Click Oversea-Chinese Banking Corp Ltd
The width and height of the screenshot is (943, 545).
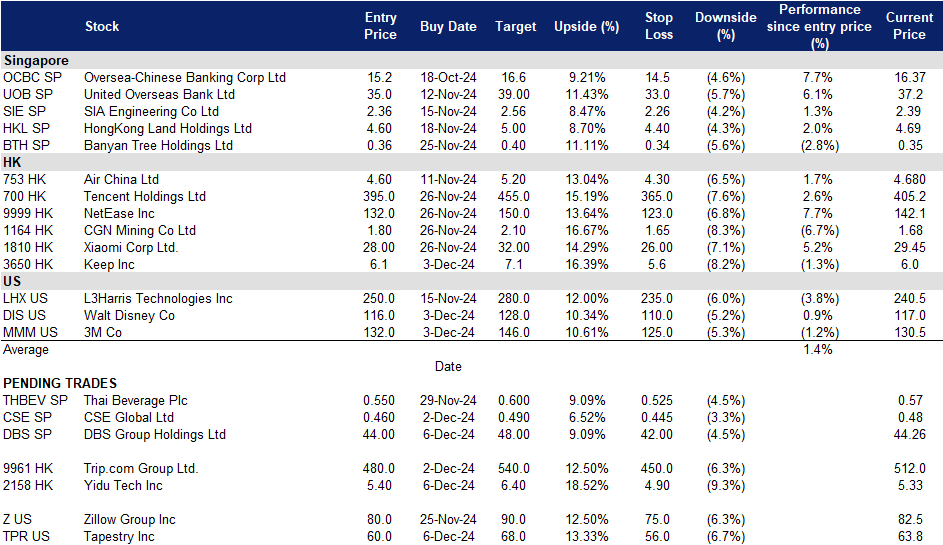point(185,78)
